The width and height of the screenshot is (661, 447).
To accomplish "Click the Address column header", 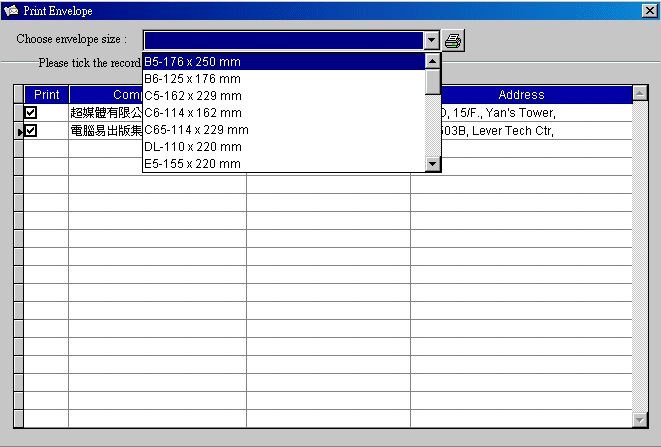I will [521, 95].
